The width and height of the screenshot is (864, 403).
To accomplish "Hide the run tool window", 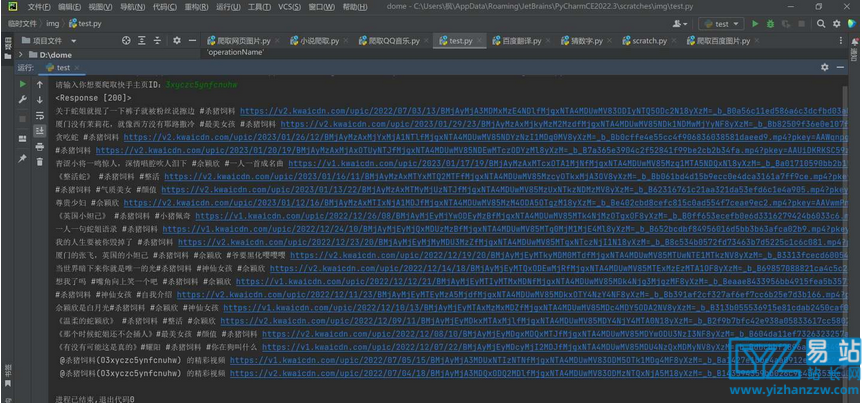I will point(840,67).
